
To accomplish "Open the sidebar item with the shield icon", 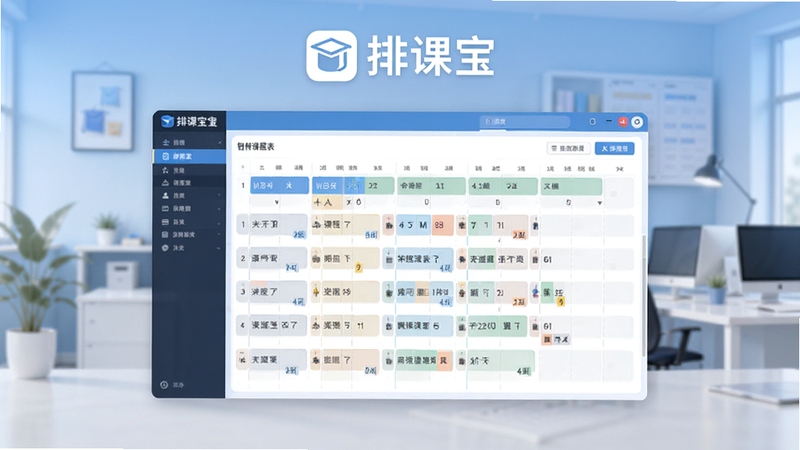I will pos(189,248).
